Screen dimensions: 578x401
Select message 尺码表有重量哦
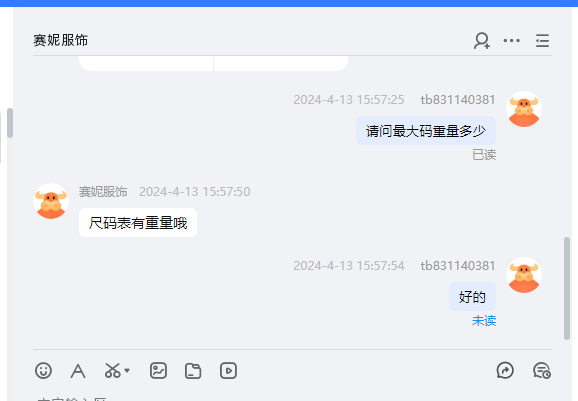click(x=138, y=223)
